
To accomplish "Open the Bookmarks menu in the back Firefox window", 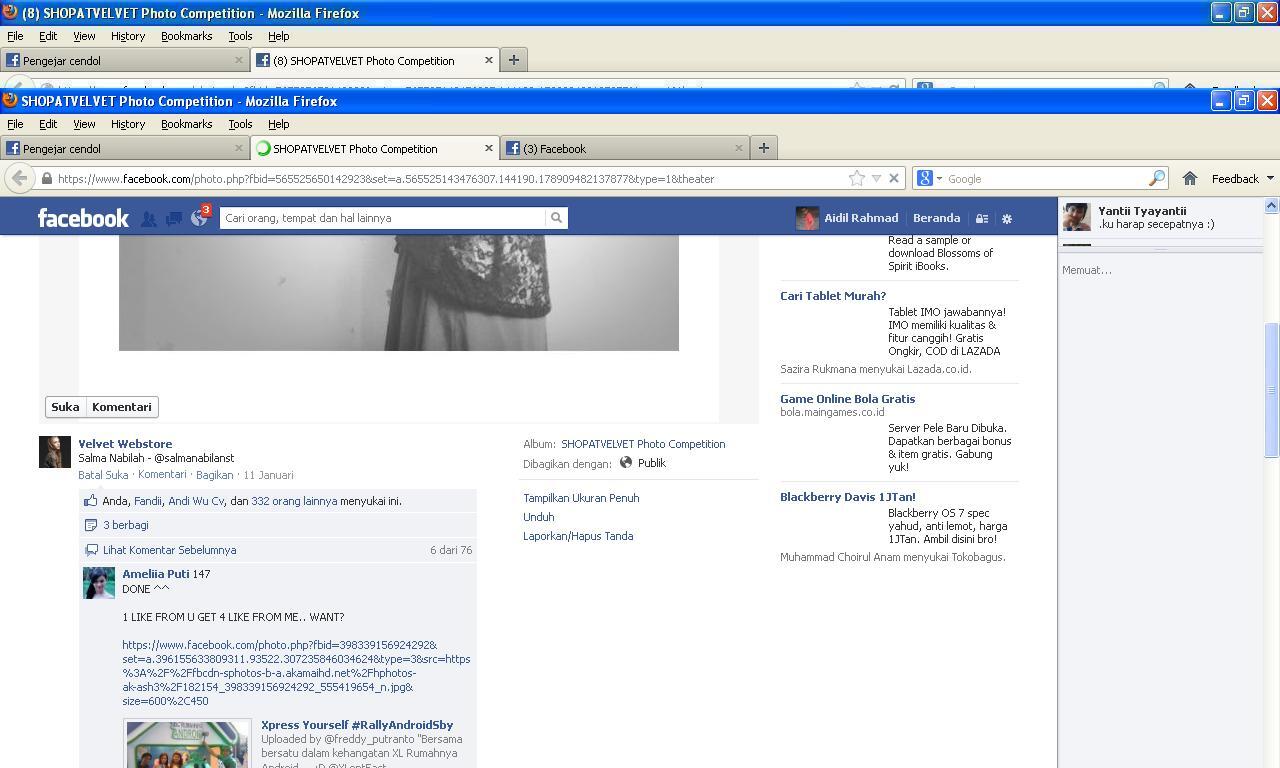I will [x=187, y=36].
